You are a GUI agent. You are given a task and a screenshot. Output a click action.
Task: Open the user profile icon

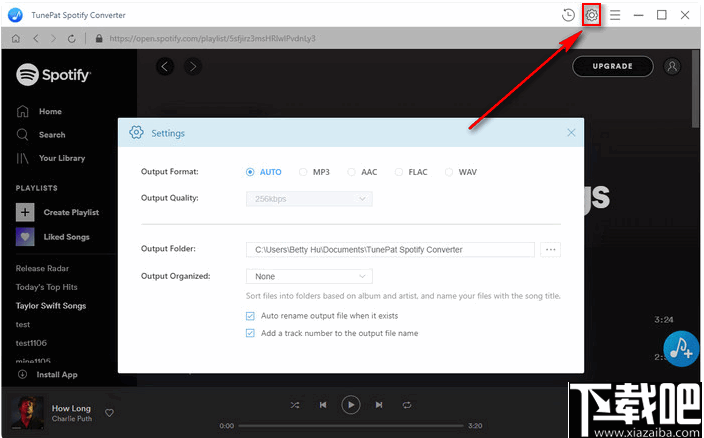[x=672, y=66]
